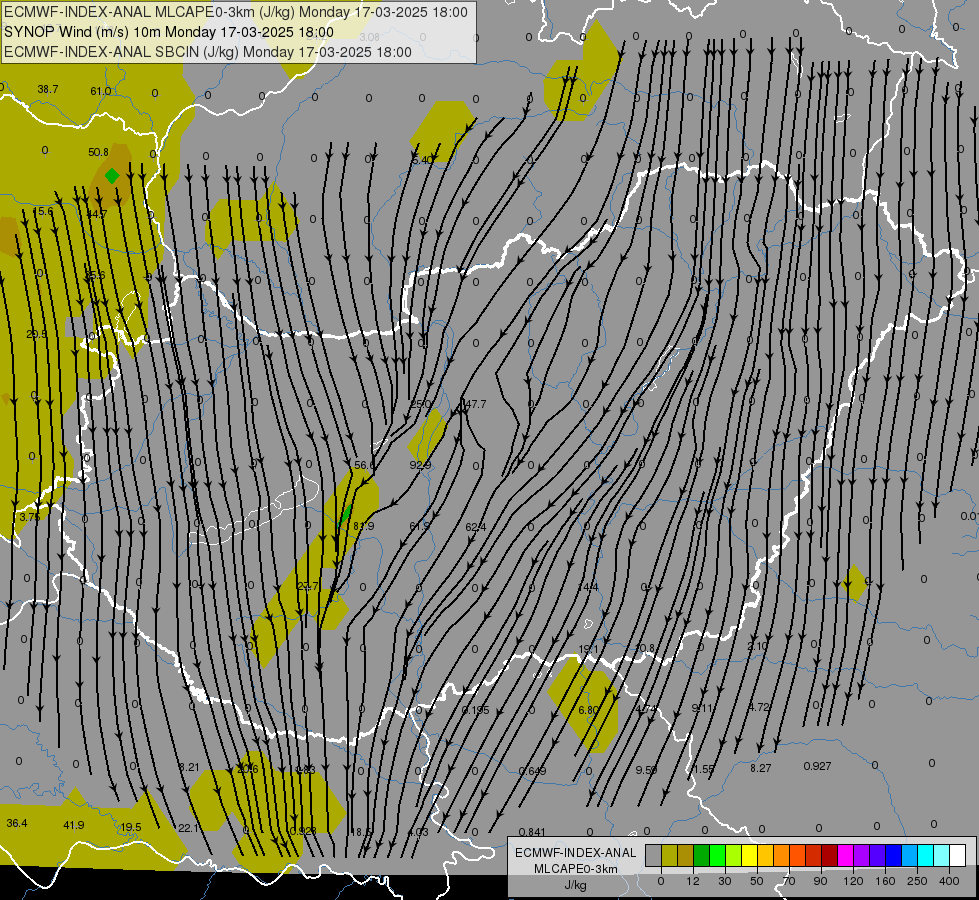Select the dark red legend swatch
Screen dimensions: 979x900
[x=829, y=855]
